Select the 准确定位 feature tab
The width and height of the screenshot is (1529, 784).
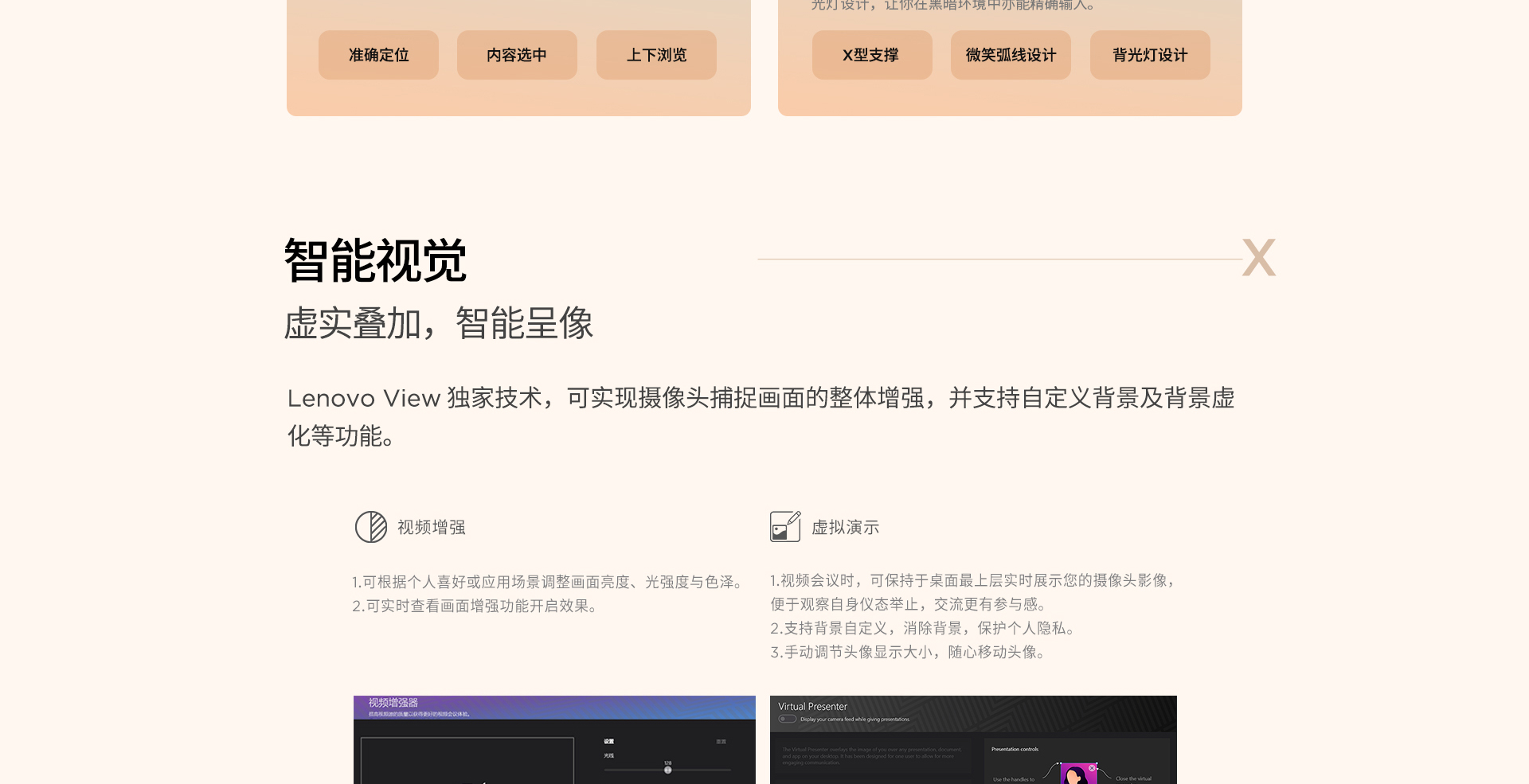(378, 55)
